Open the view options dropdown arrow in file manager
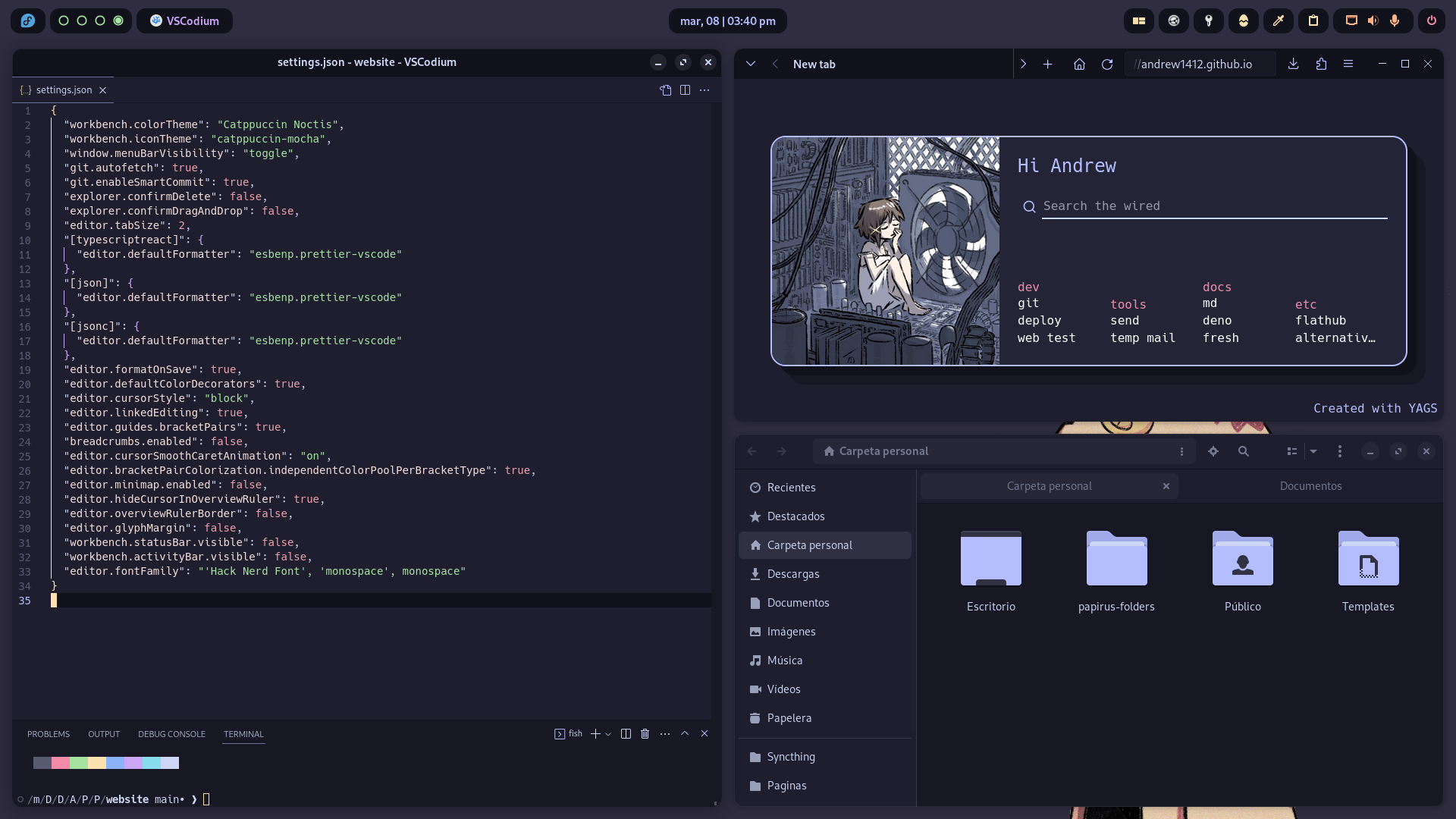This screenshot has height=819, width=1456. [x=1313, y=451]
